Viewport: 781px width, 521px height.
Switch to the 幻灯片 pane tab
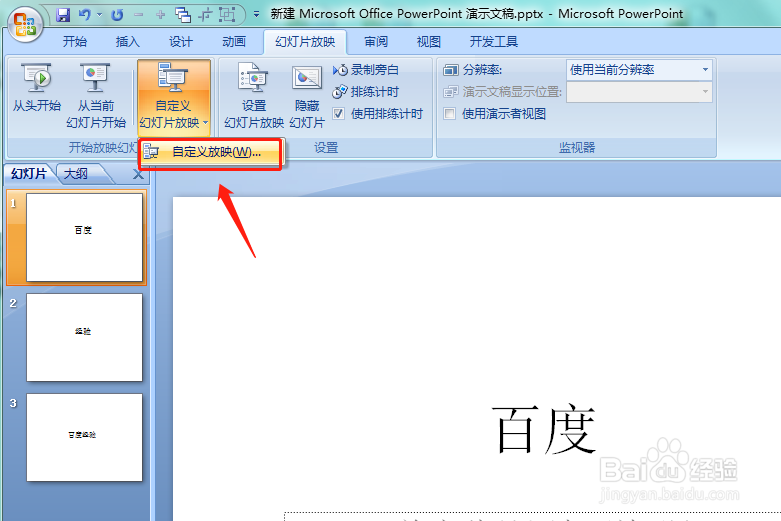[28, 174]
